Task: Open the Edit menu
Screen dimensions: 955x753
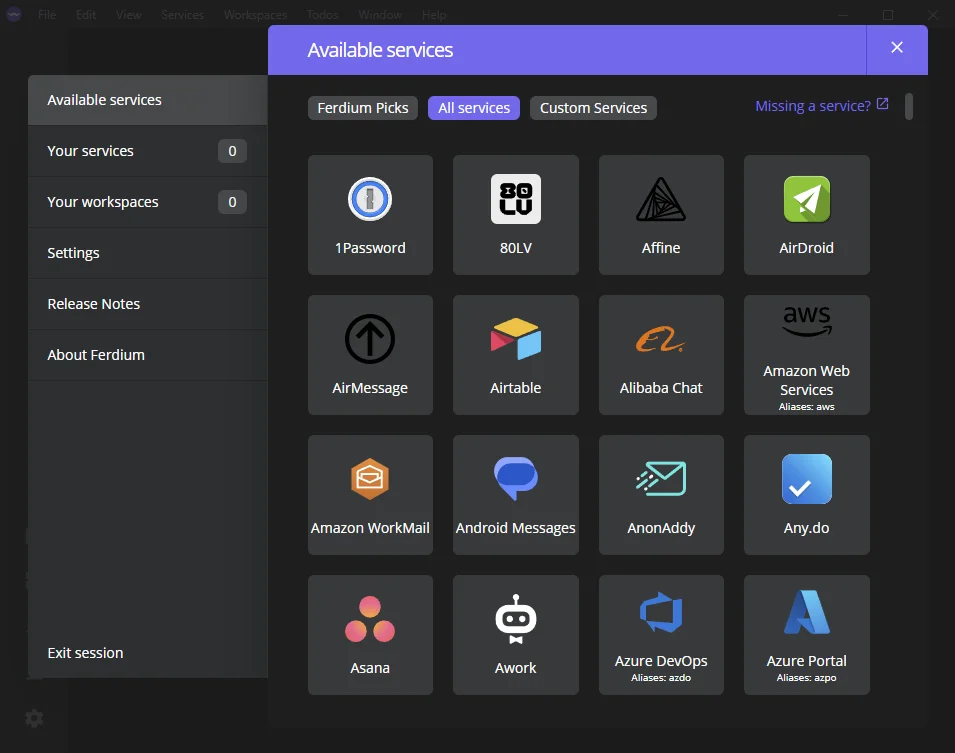Action: (86, 15)
